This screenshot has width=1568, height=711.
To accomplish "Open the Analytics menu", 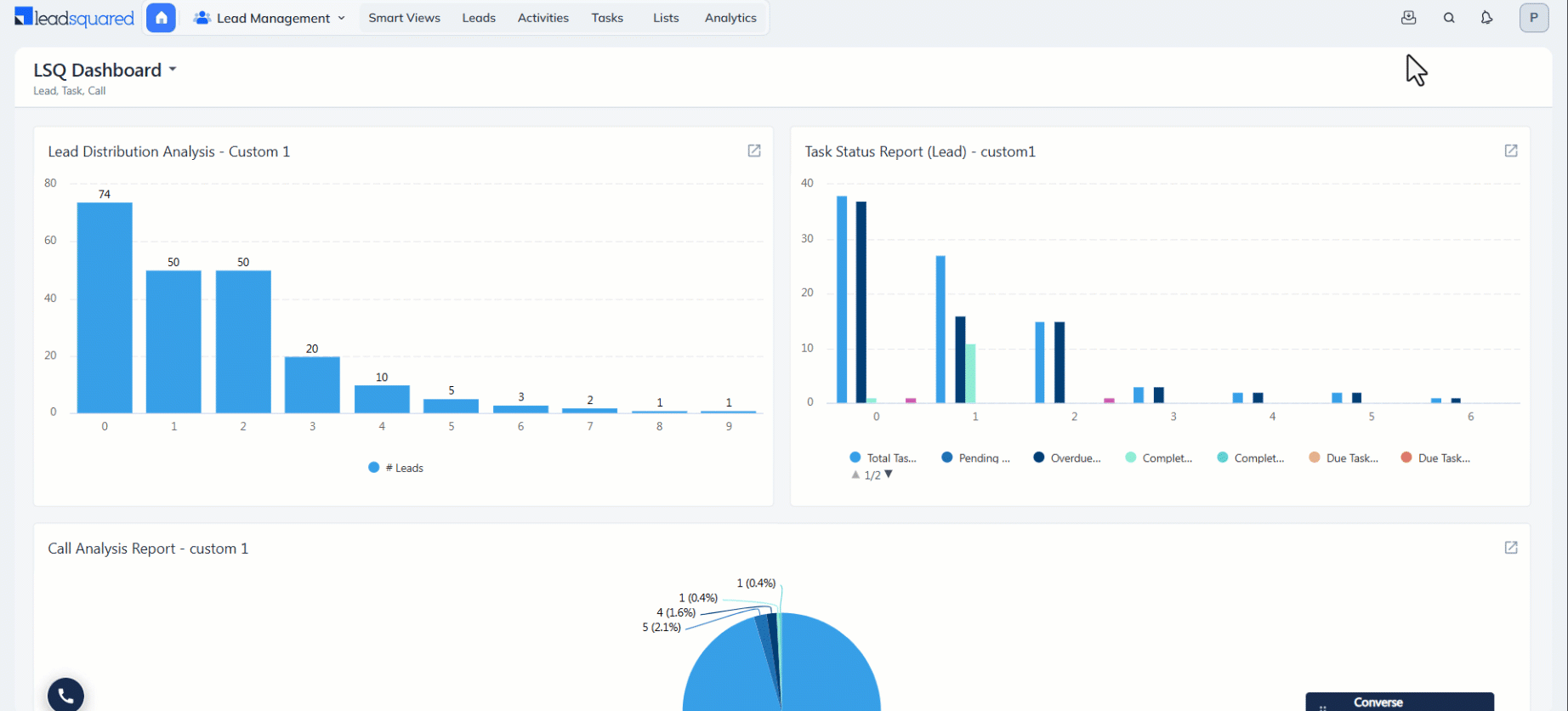I will [x=730, y=18].
